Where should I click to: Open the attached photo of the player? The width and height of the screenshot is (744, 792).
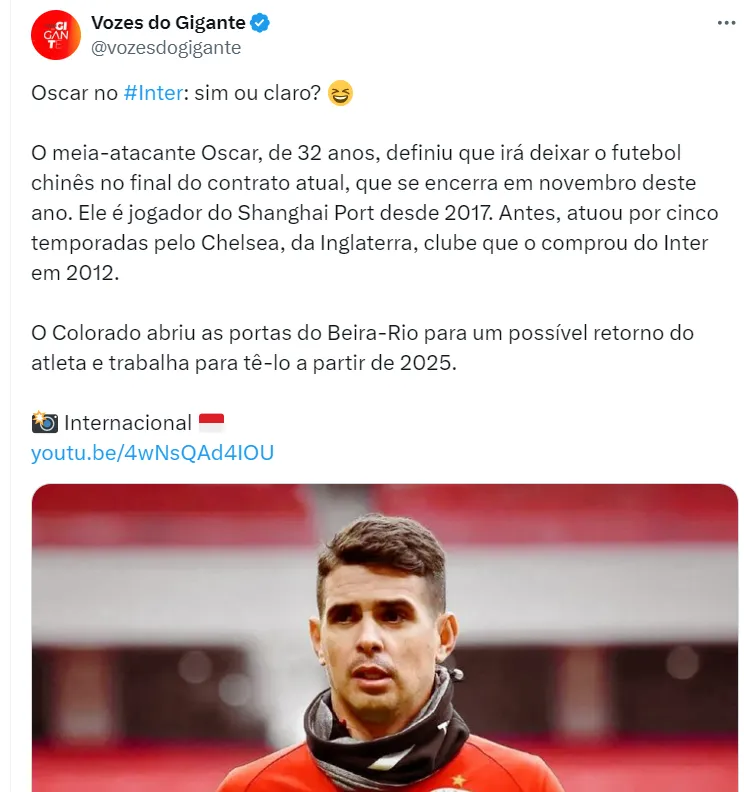(385, 600)
